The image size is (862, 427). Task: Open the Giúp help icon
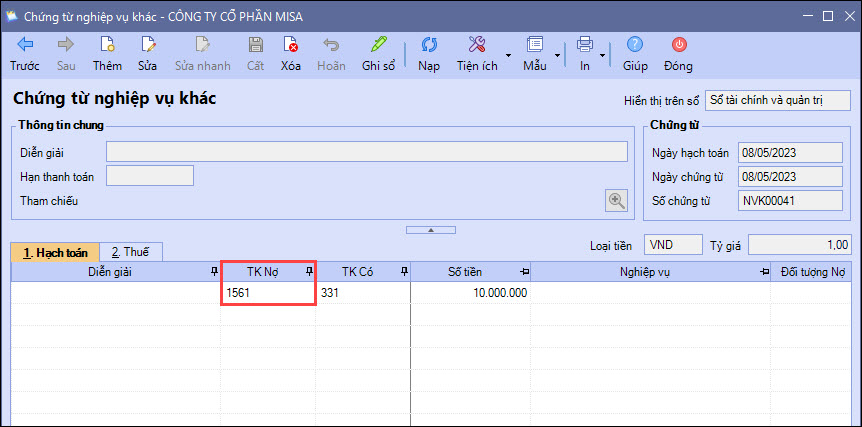click(635, 45)
